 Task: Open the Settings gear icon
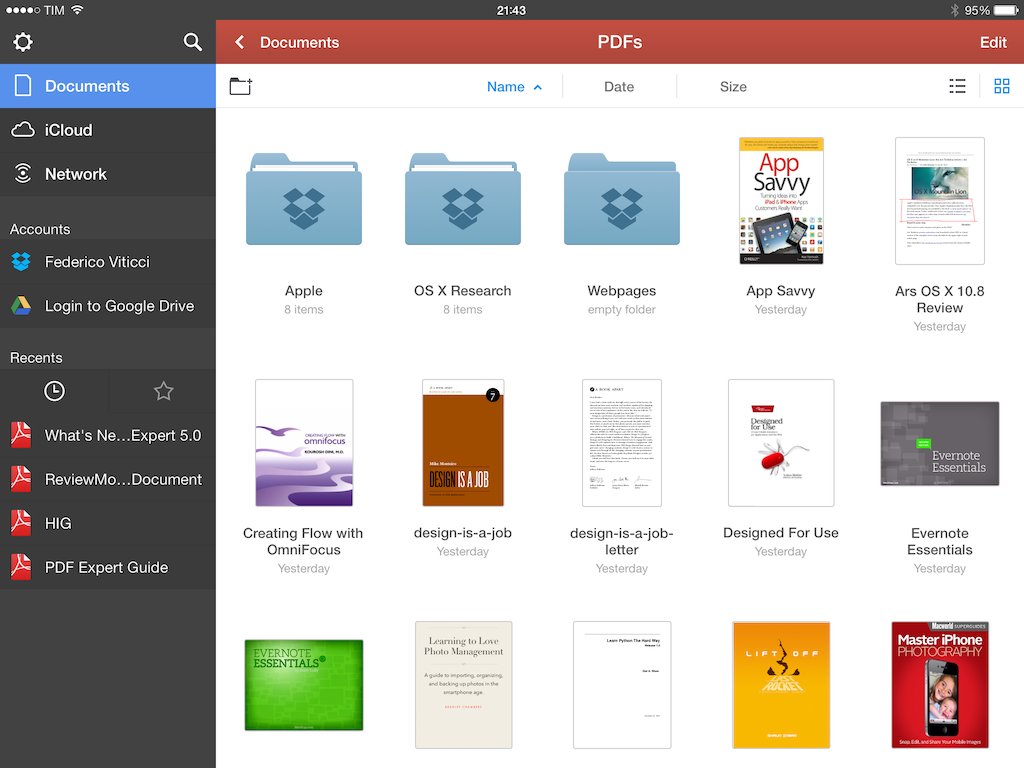coord(22,42)
